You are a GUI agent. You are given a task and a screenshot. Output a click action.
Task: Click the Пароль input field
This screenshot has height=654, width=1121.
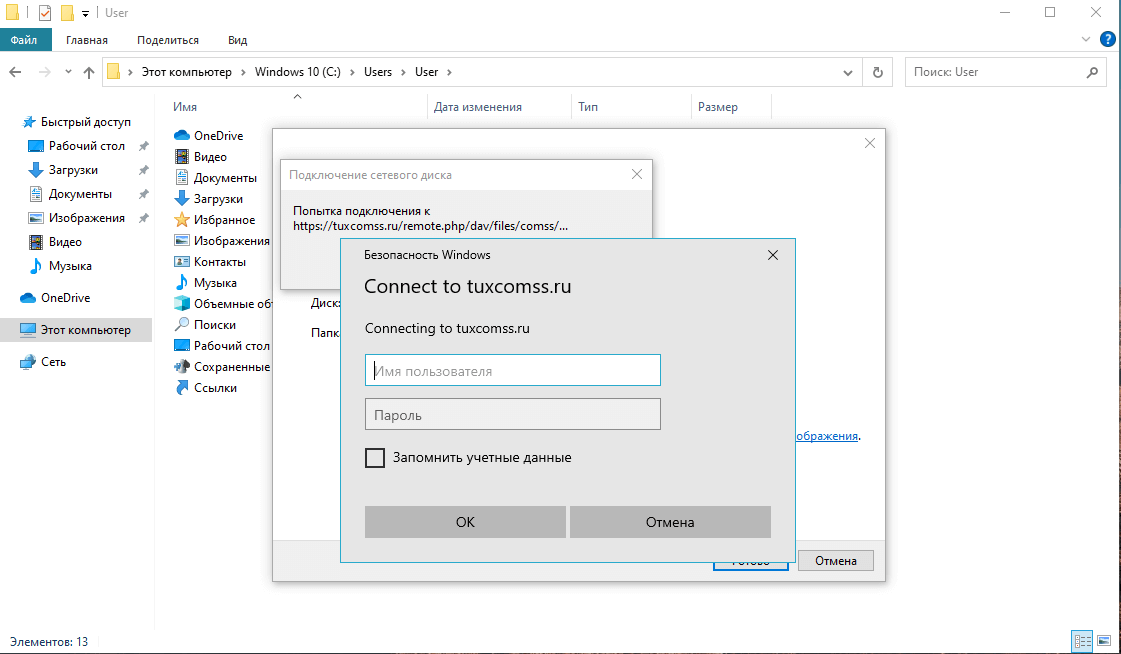(x=513, y=415)
